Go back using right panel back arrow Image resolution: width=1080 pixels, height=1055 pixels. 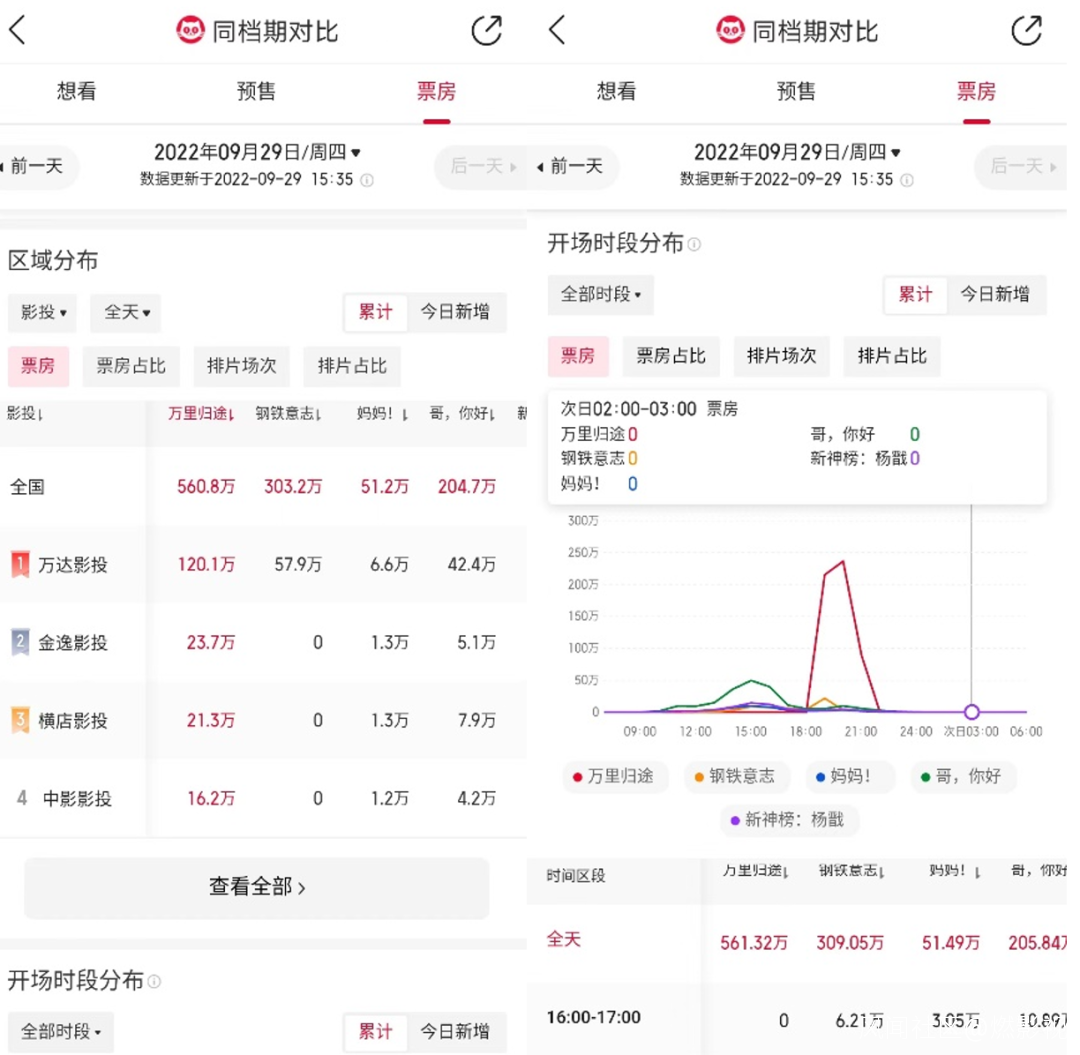557,30
